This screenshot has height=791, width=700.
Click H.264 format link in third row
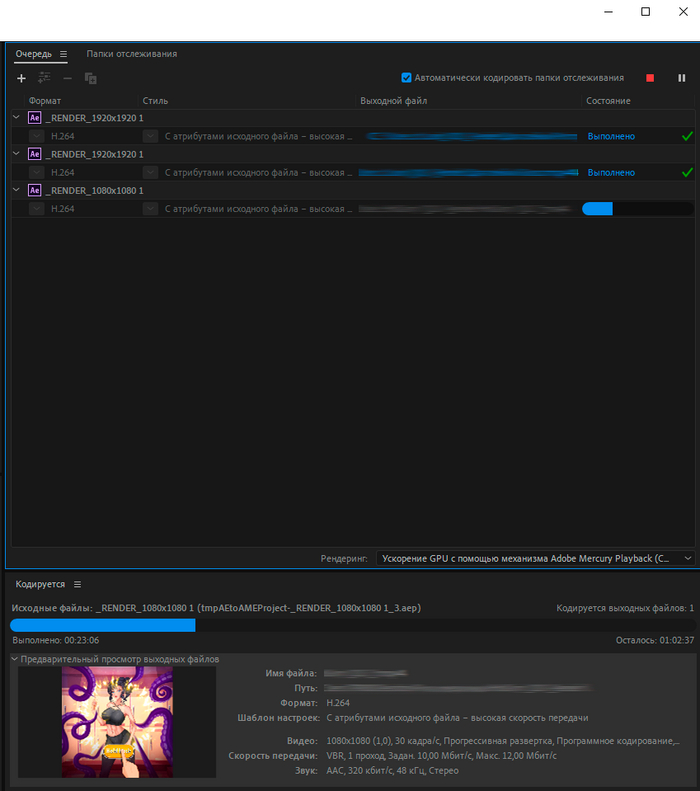63,209
